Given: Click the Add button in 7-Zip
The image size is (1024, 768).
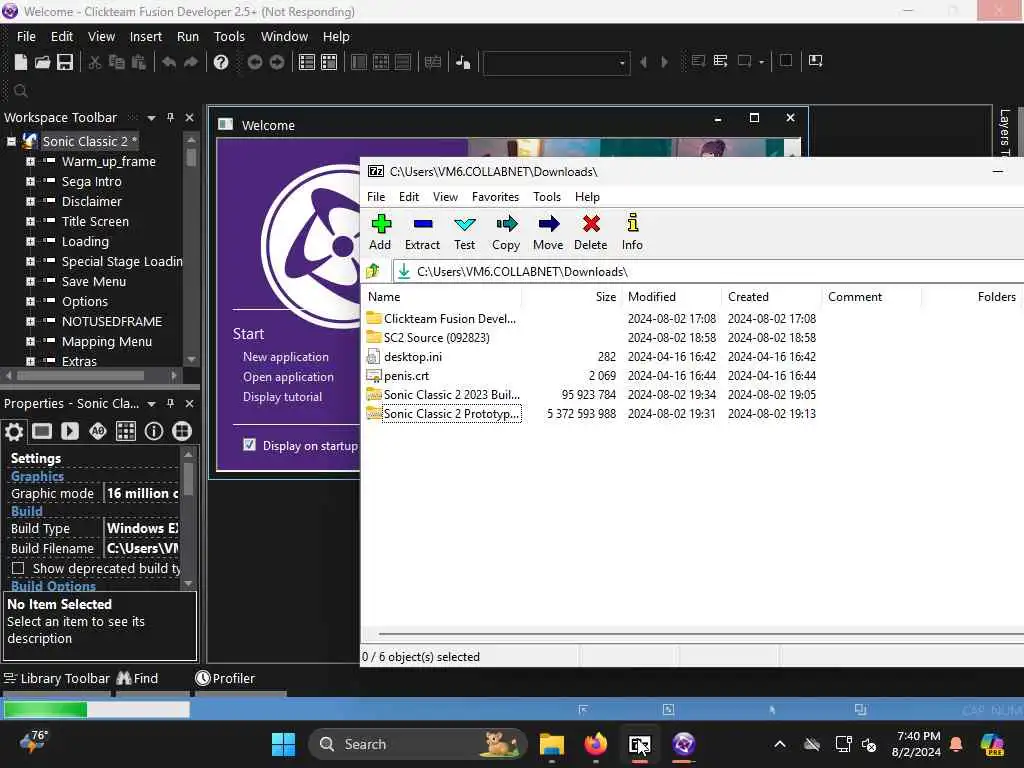Looking at the screenshot, I should coord(380,232).
